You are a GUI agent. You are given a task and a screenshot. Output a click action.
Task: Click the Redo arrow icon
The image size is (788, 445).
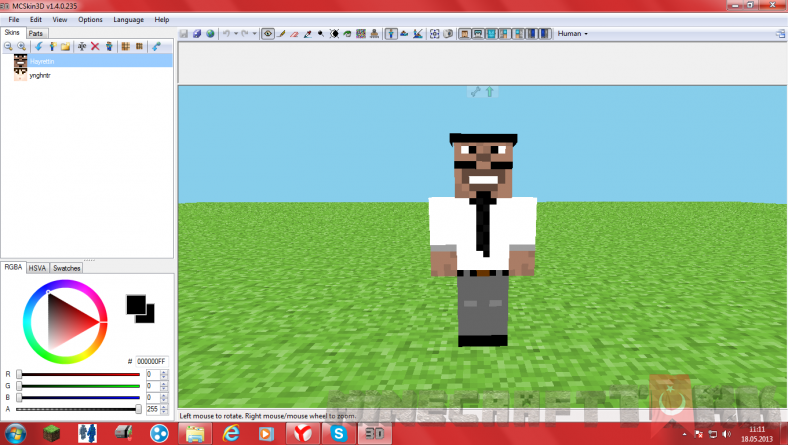coord(245,34)
